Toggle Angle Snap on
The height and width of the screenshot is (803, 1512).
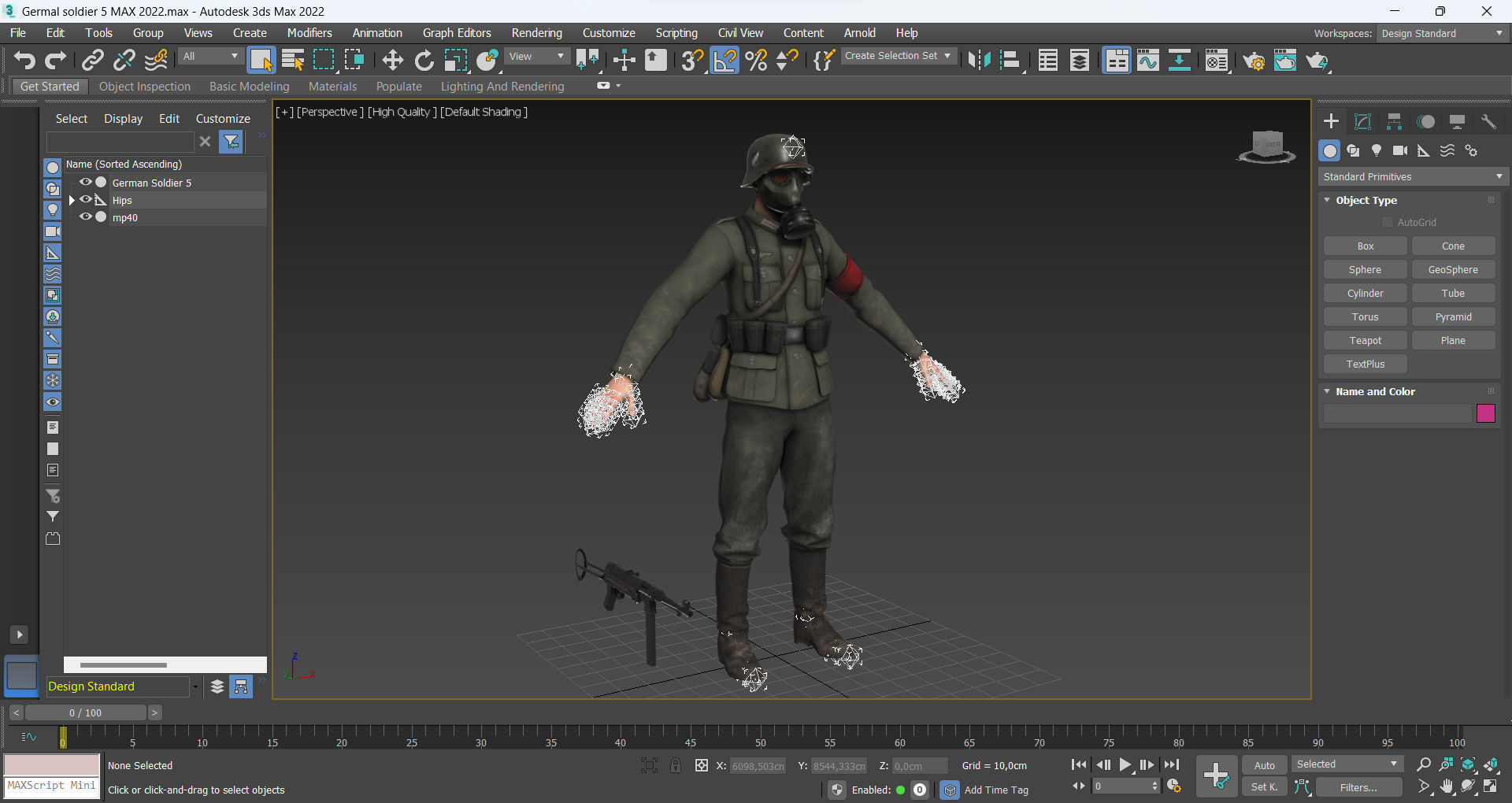point(724,60)
